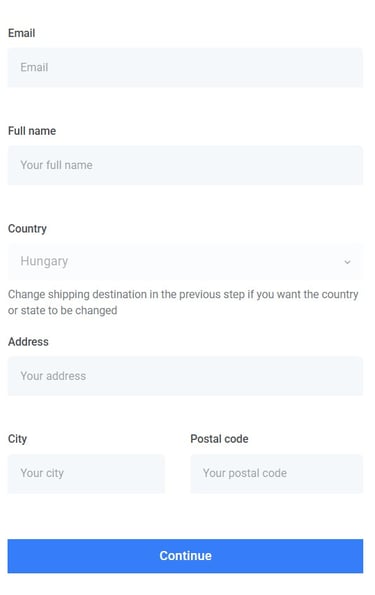Click the 'Postal code' label text

pyautogui.click(x=219, y=439)
